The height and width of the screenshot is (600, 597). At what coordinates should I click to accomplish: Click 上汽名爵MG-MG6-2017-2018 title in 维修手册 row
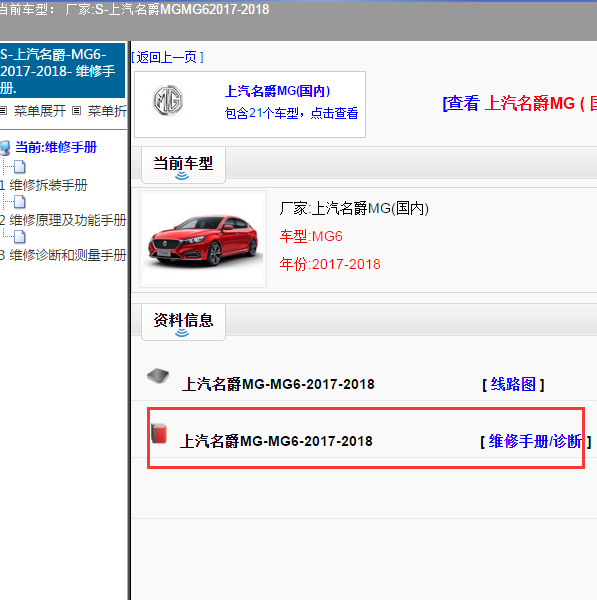(276, 441)
